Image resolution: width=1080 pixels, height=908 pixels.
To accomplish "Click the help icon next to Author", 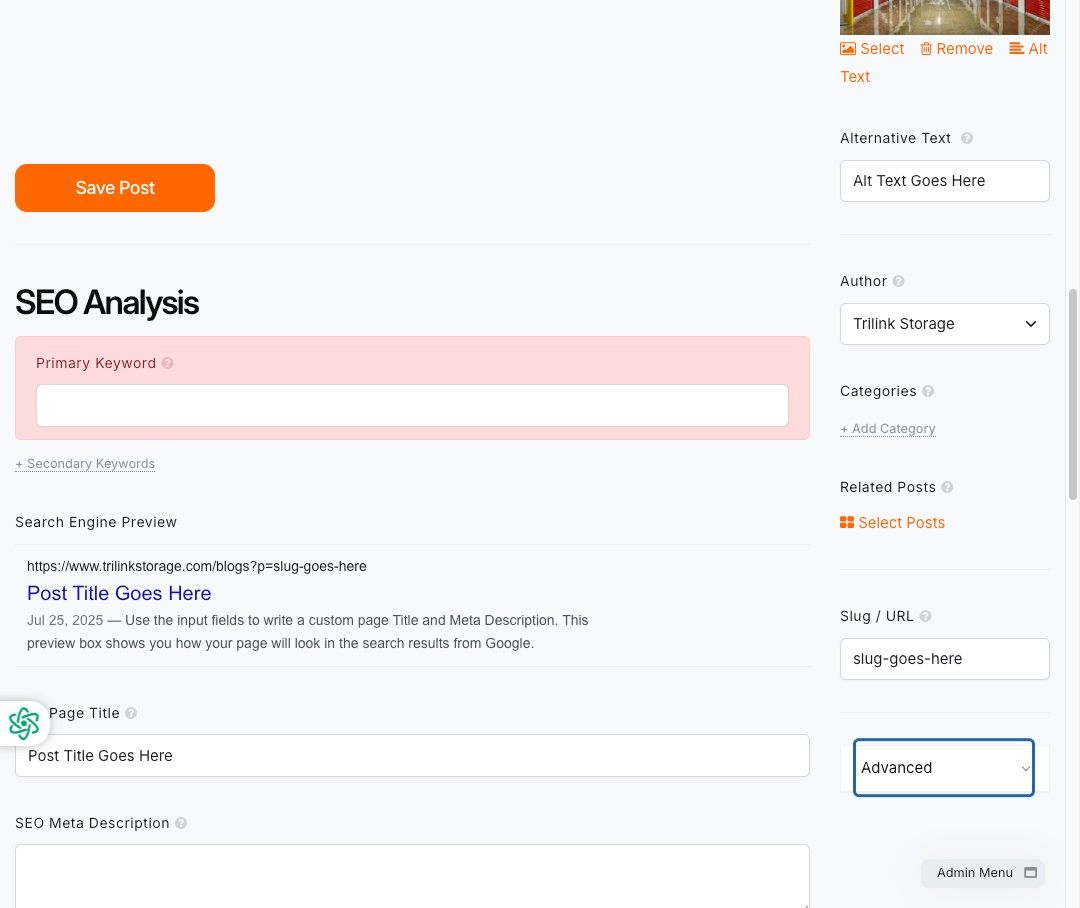I will tap(898, 281).
